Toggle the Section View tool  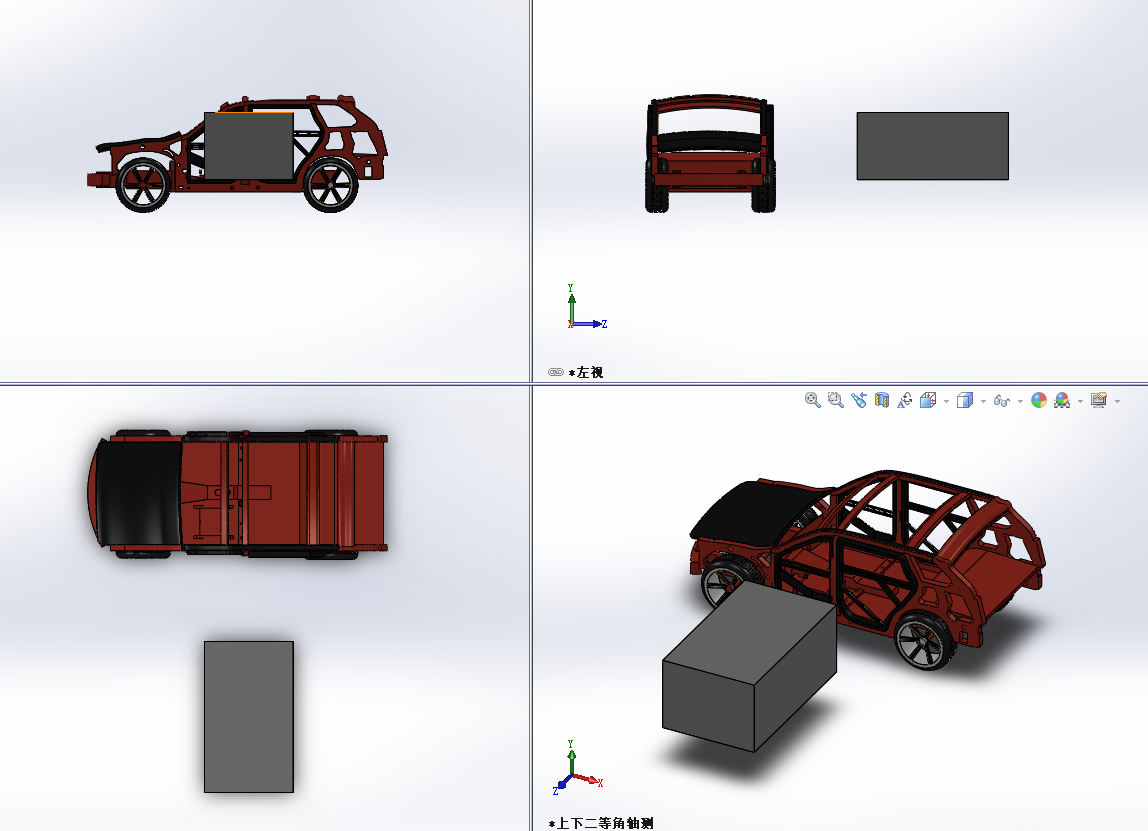(x=882, y=400)
